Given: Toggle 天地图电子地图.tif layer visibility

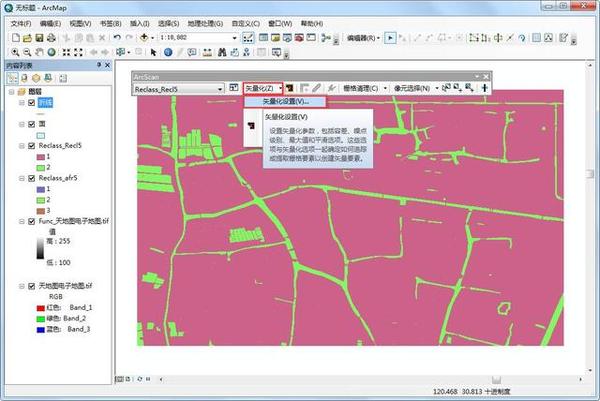Looking at the screenshot, I should 32,286.
